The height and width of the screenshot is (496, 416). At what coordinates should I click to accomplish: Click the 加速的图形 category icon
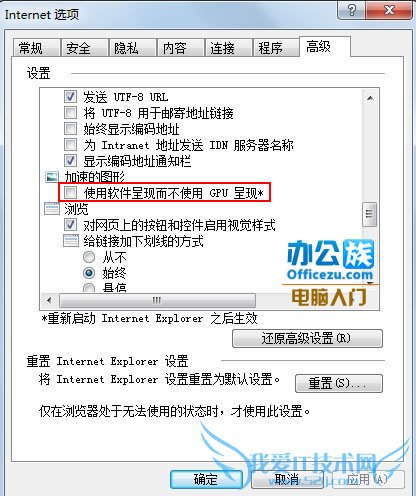pos(52,177)
